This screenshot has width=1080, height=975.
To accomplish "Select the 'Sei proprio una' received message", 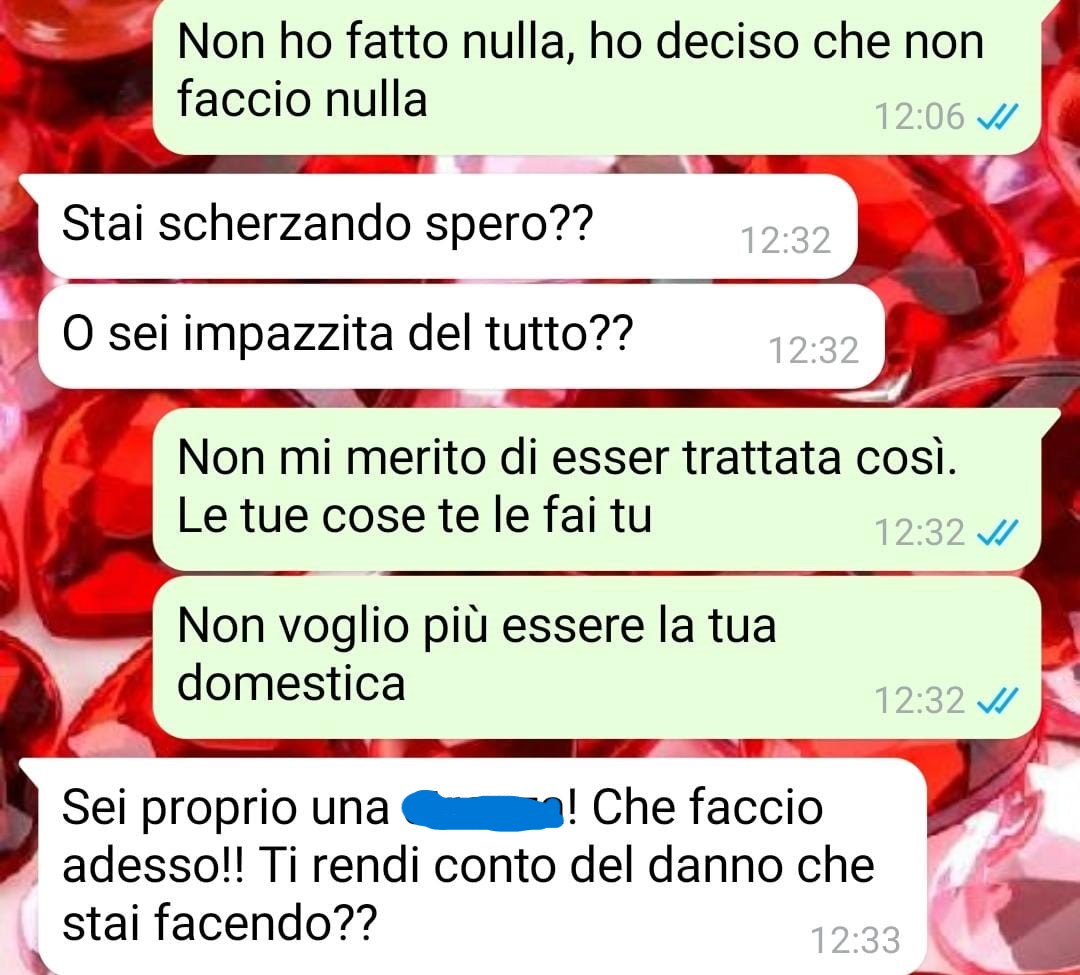I will click(482, 866).
